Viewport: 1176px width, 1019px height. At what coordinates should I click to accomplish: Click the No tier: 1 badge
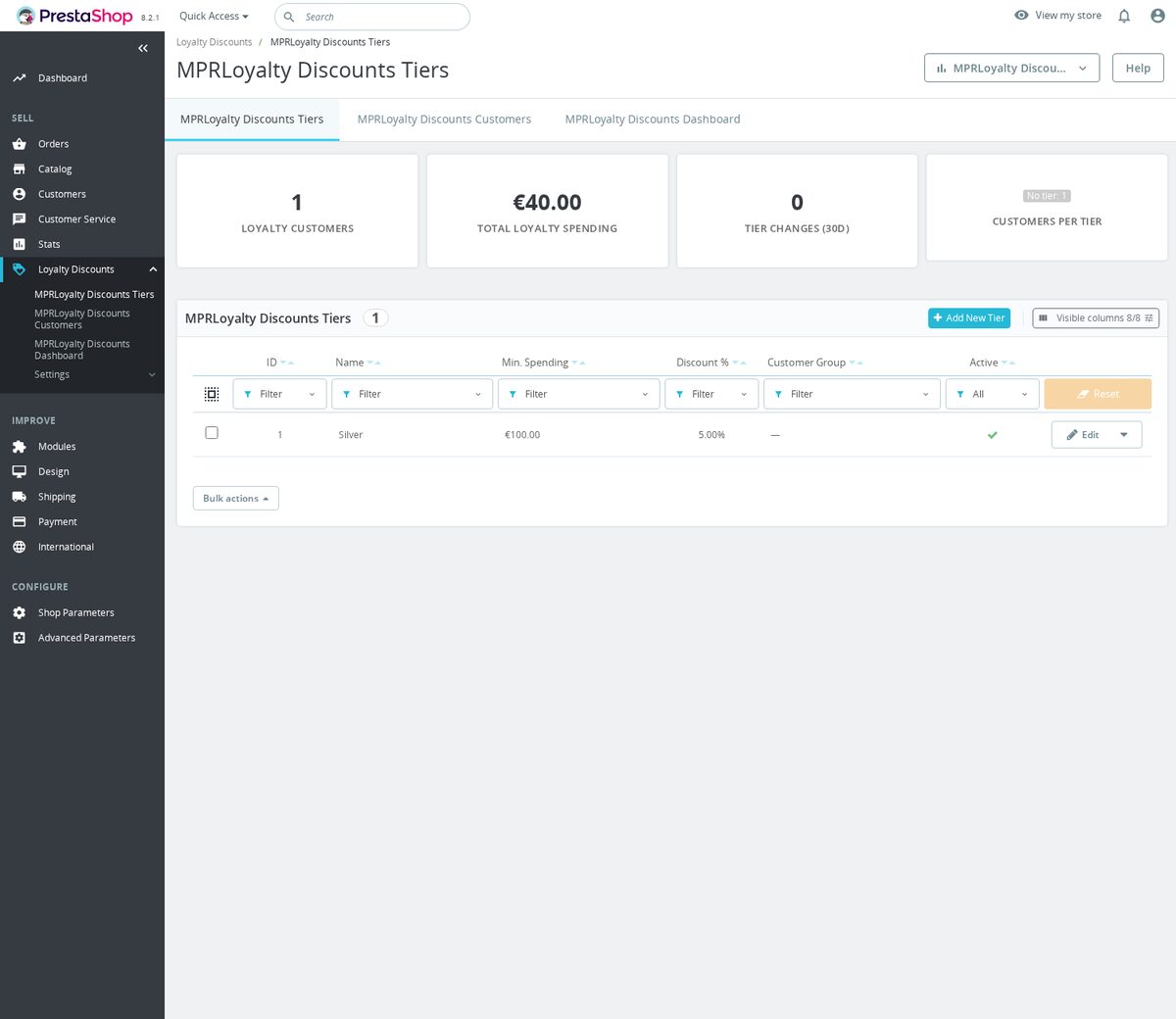[1047, 196]
